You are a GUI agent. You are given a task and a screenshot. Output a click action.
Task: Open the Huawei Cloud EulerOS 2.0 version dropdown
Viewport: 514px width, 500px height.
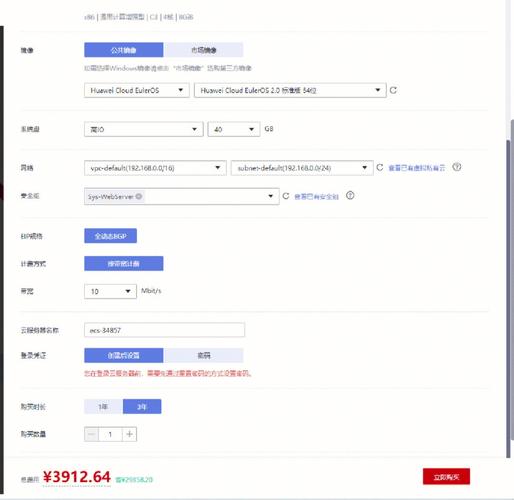coord(290,90)
